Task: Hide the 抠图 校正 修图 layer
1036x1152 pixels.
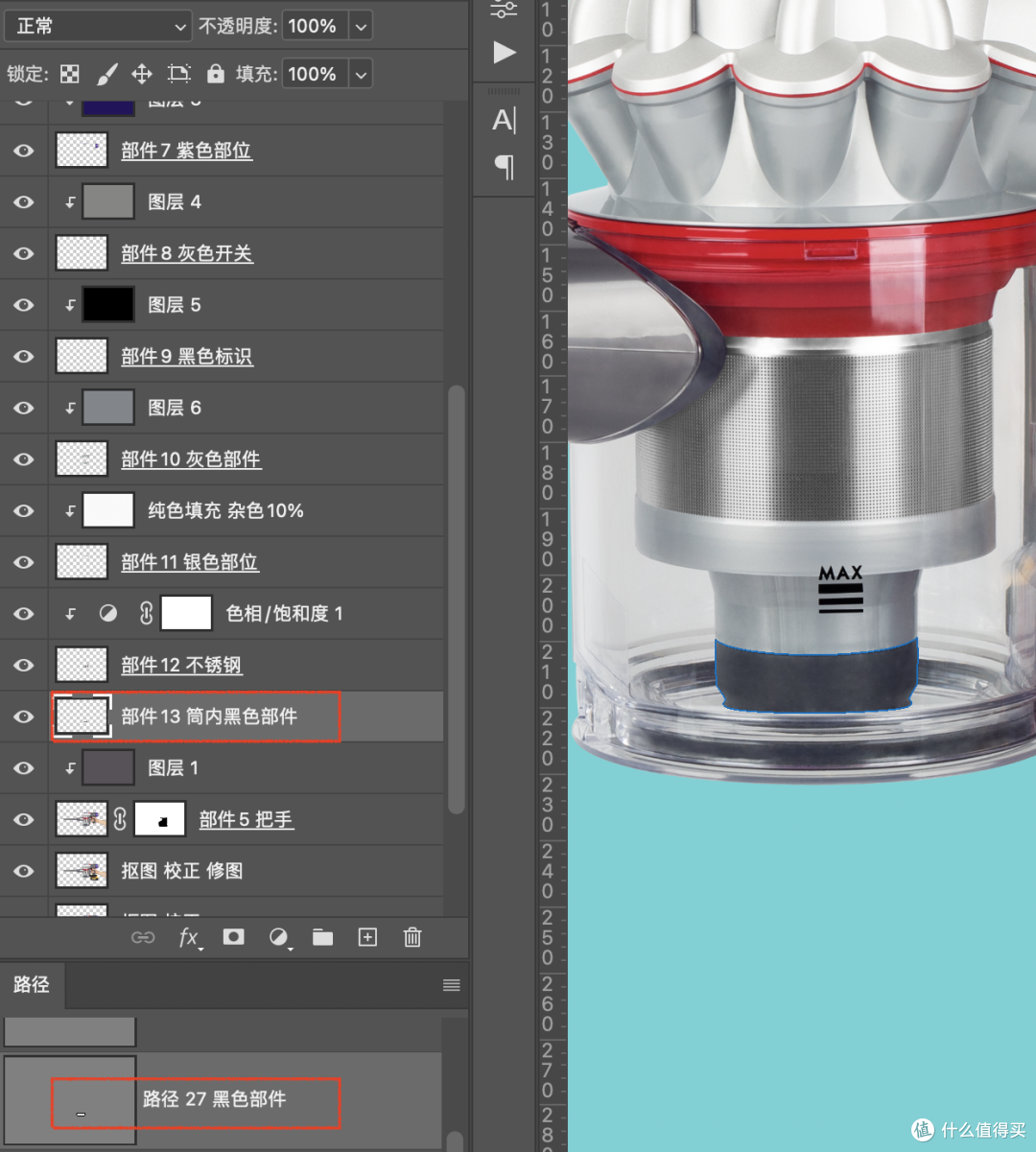Action: [x=24, y=871]
